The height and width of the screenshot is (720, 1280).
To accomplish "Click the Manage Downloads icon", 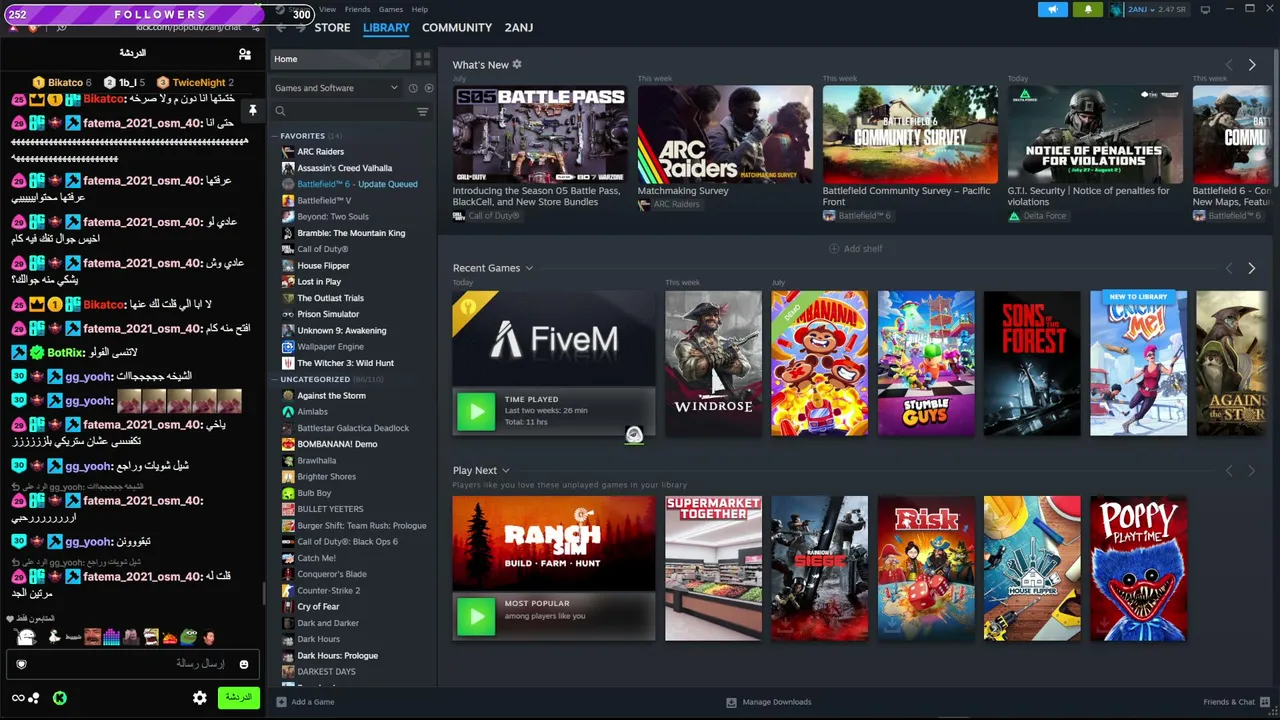I will pyautogui.click(x=731, y=702).
